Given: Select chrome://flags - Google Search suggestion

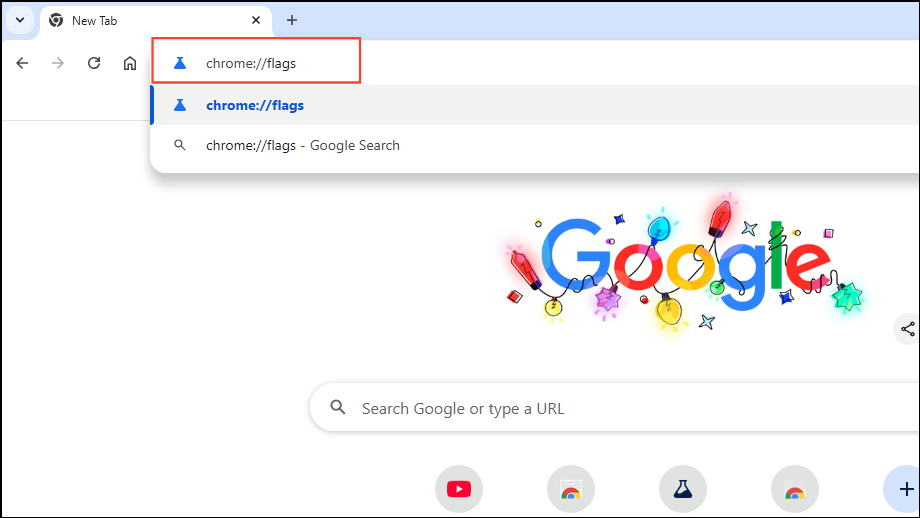Looking at the screenshot, I should point(535,145).
